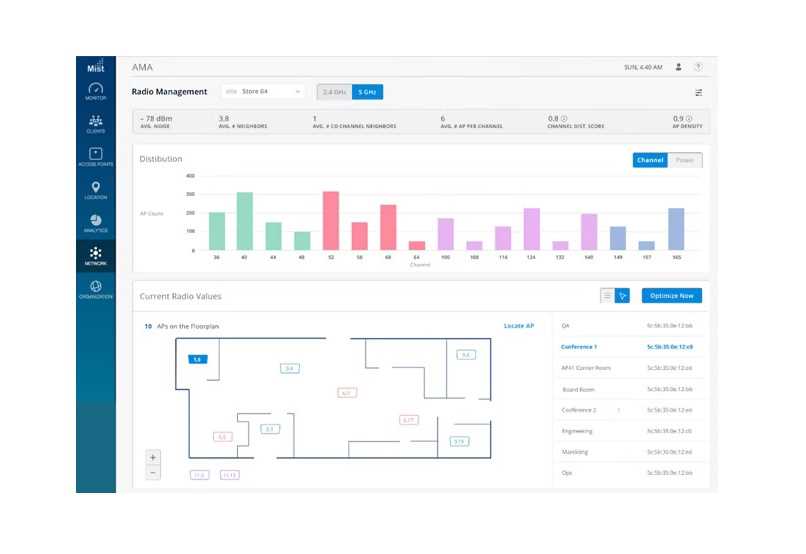Select the Location pin icon
806x554 pixels.
tap(95, 189)
